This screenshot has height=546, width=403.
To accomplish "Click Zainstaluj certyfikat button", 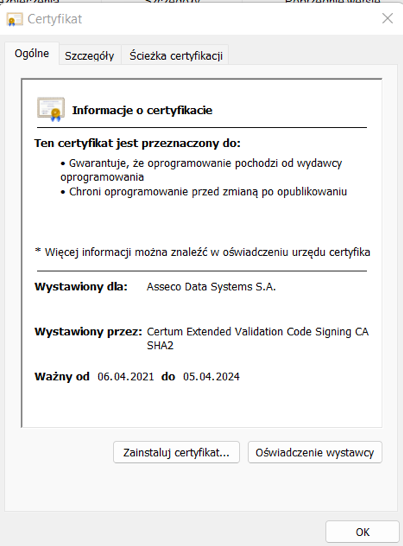I will tap(176, 452).
